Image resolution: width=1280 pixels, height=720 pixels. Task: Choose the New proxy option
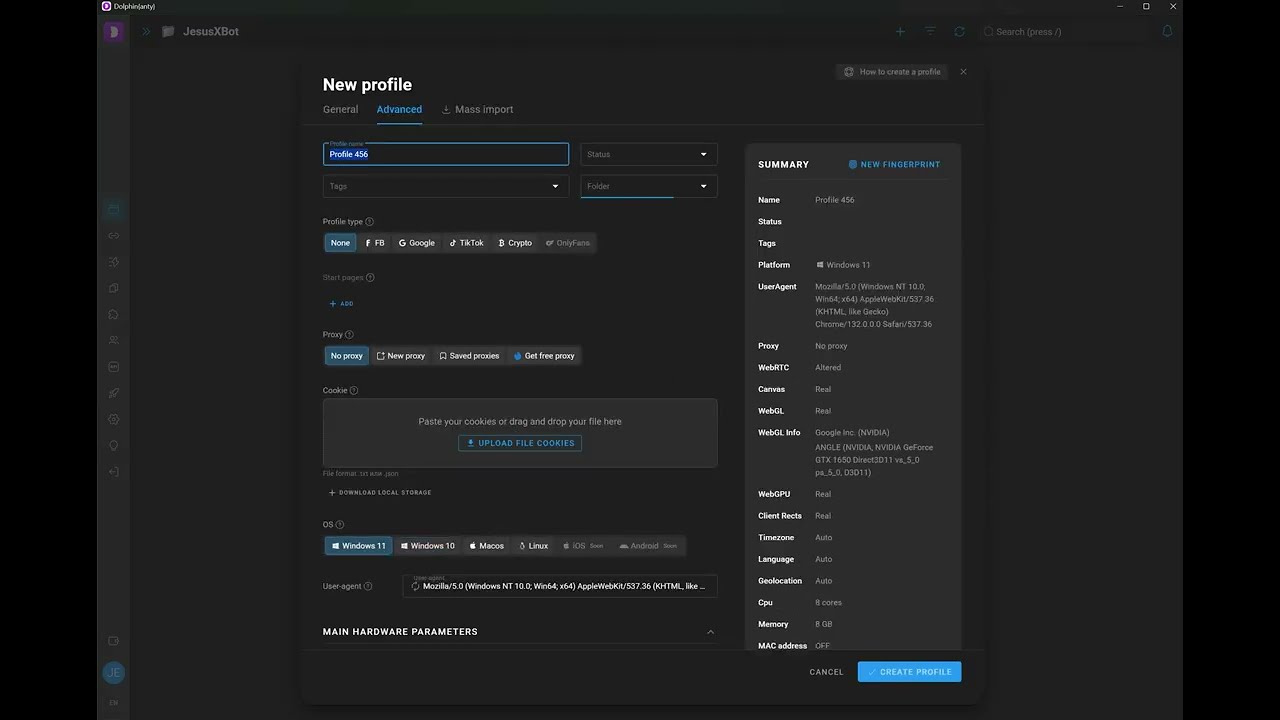[x=401, y=356]
